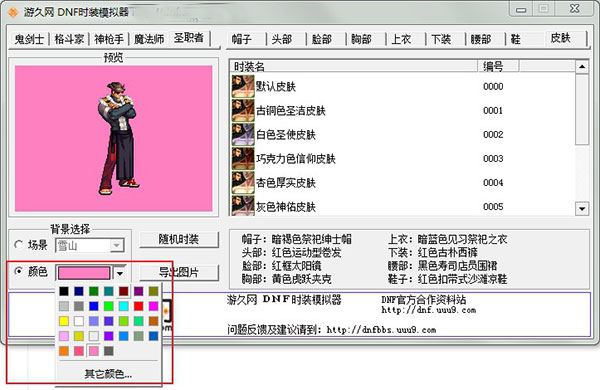Pick the bright red color swatch

coord(139,306)
